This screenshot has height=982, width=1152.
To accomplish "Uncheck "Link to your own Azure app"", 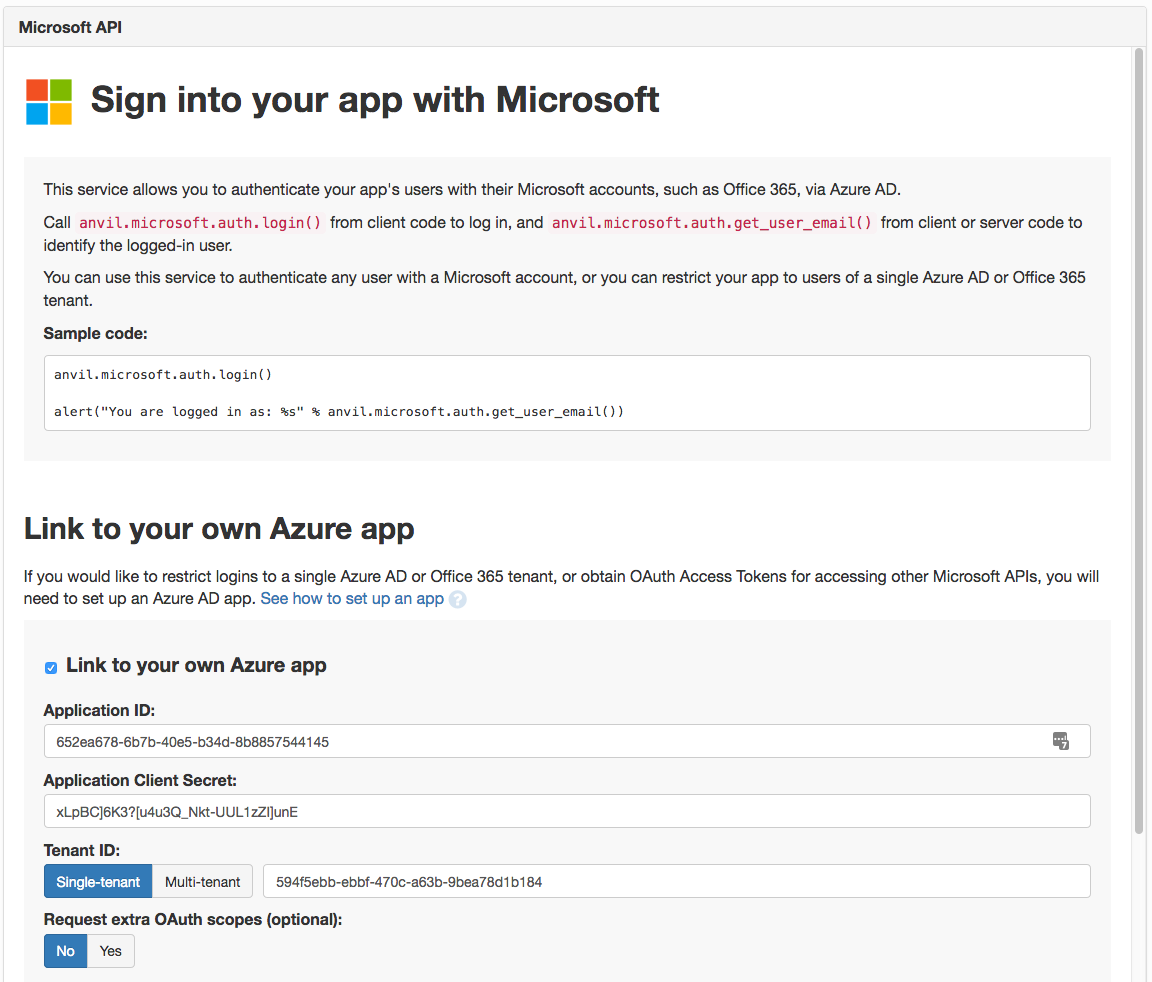I will coord(50,666).
